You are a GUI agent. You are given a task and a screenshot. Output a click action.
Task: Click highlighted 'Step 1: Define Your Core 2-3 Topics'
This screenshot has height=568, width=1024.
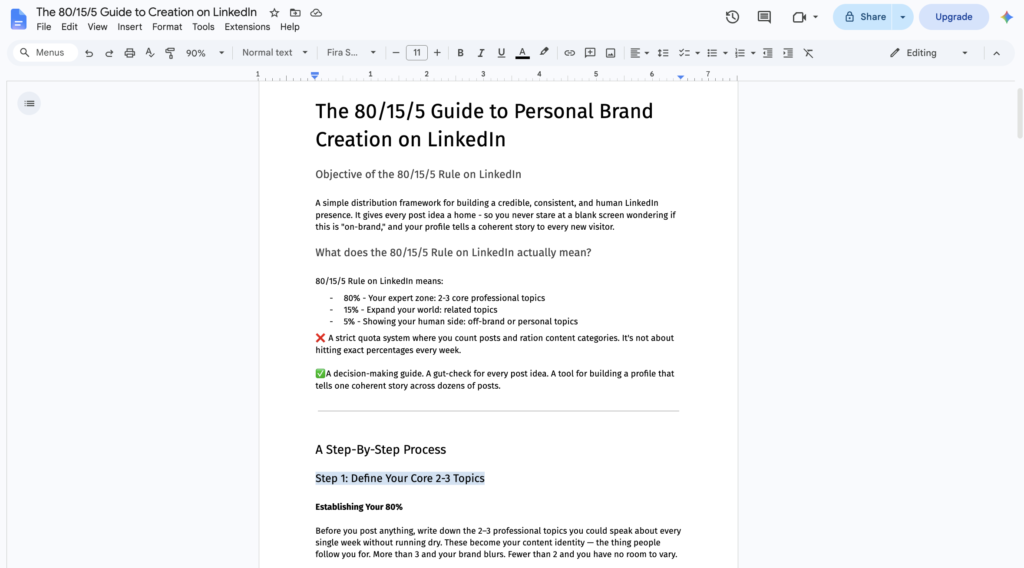(x=400, y=479)
